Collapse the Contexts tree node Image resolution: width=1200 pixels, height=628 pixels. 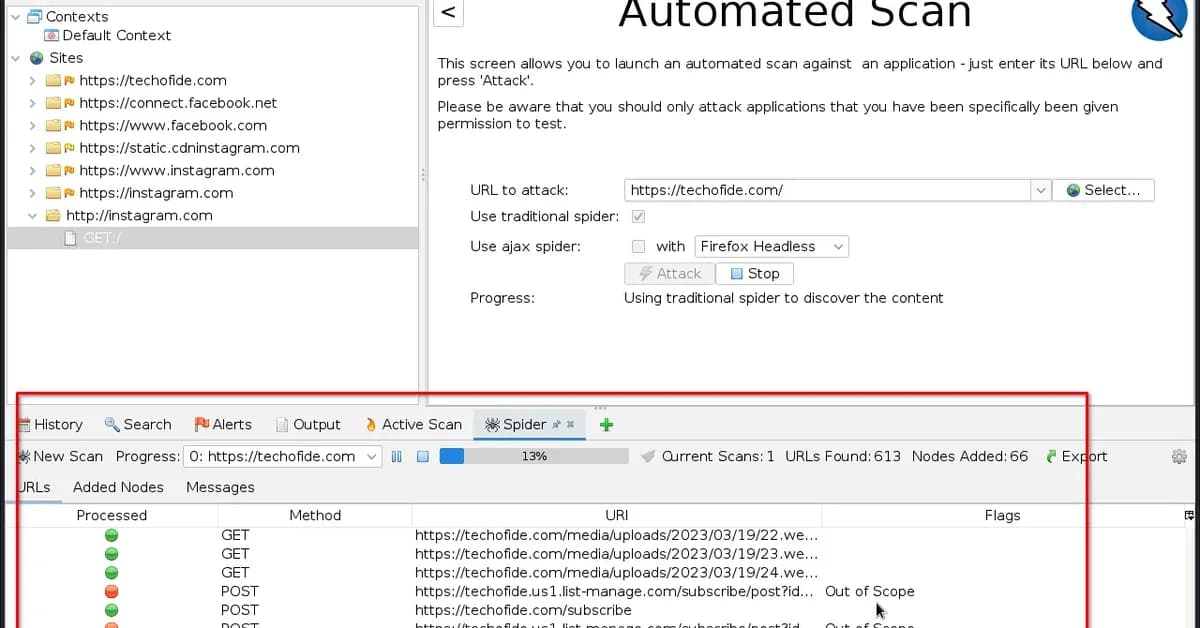[15, 17]
